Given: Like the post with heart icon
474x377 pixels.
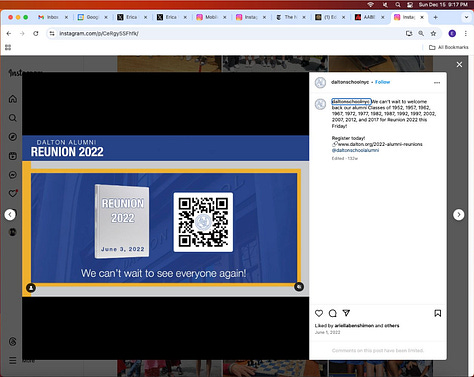Looking at the screenshot, I should [x=319, y=313].
